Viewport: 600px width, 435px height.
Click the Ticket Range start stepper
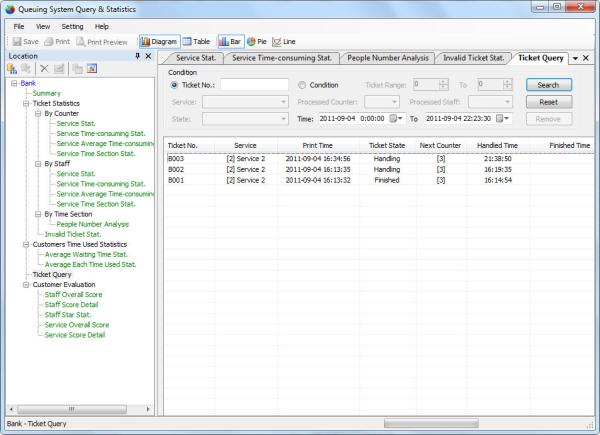click(x=443, y=85)
